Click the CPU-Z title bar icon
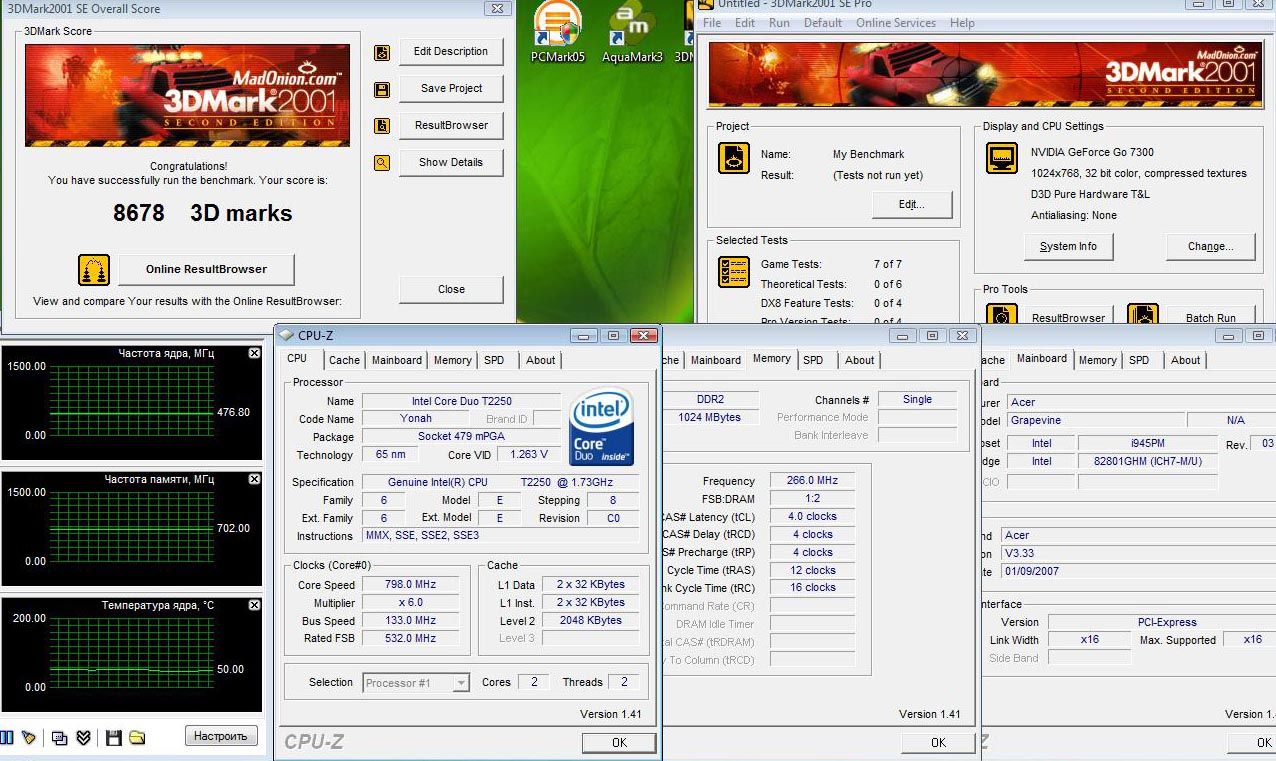1276x761 pixels. [x=287, y=336]
